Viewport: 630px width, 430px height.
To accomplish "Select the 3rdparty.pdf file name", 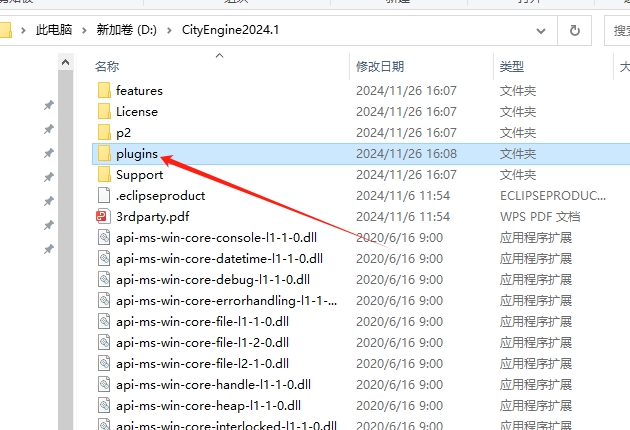I will pyautogui.click(x=152, y=217).
